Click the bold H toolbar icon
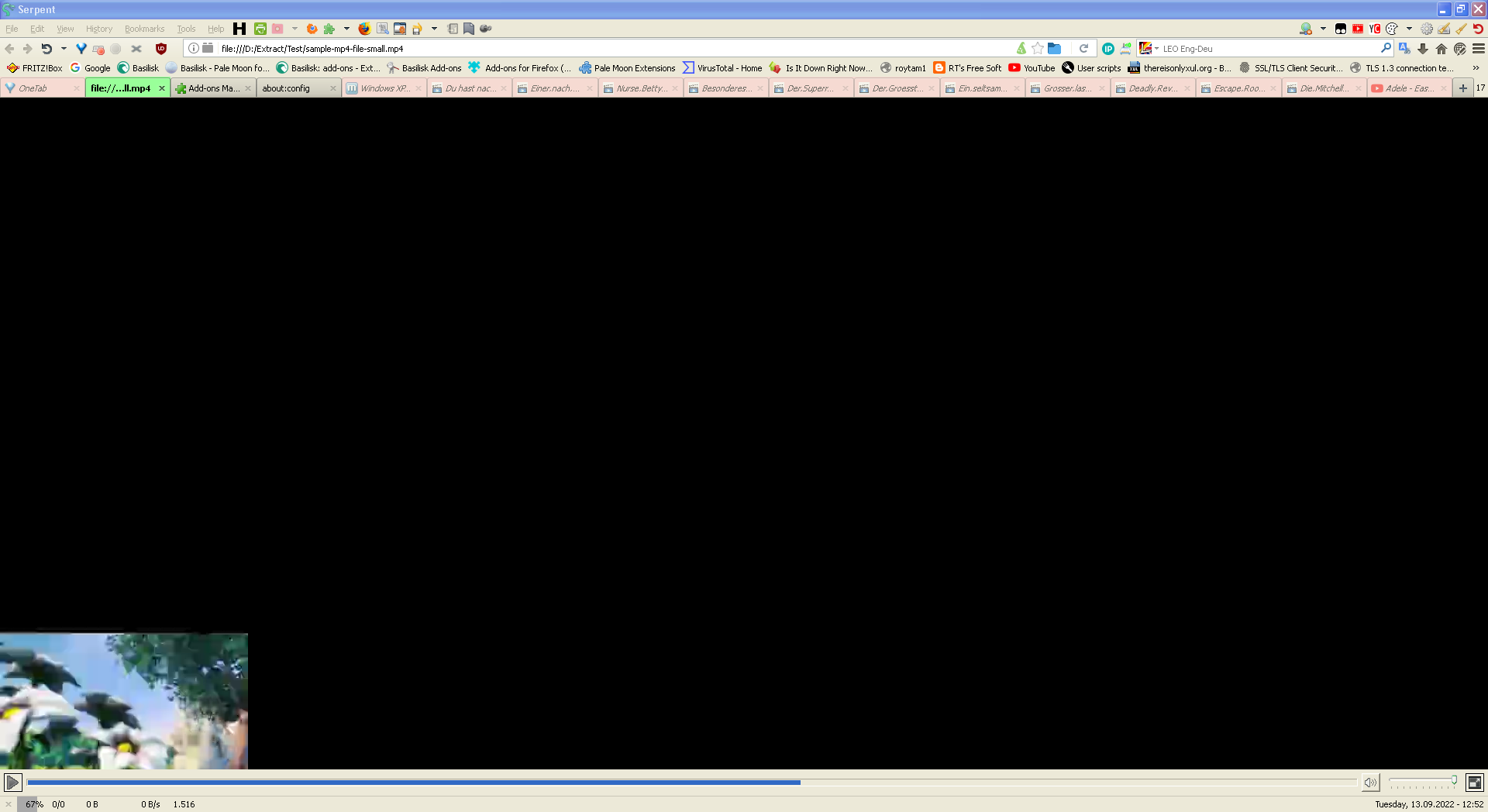Viewport: 1488px width, 812px height. click(x=239, y=29)
